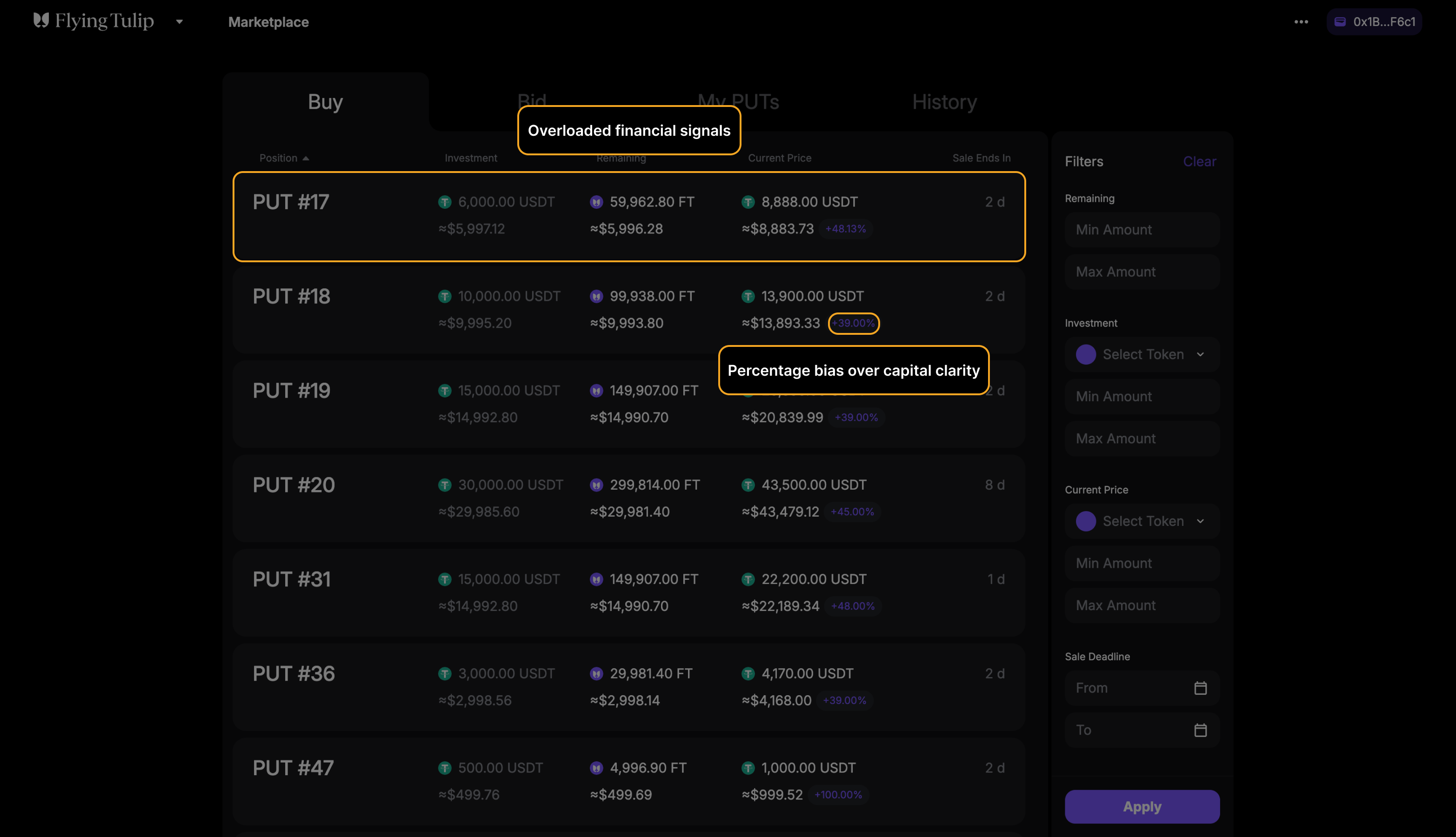Click USDT icon beside PUT #20 current price
Screen dimensions: 1456x837
click(x=748, y=485)
